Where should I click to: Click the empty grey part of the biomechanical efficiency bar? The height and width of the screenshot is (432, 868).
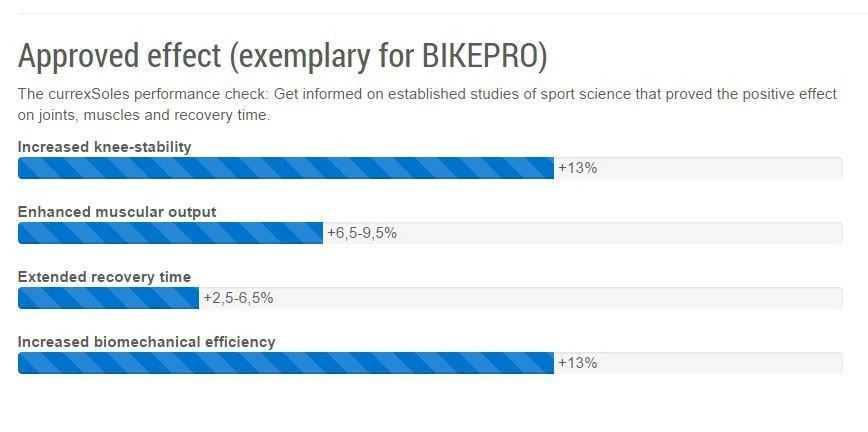tap(720, 363)
